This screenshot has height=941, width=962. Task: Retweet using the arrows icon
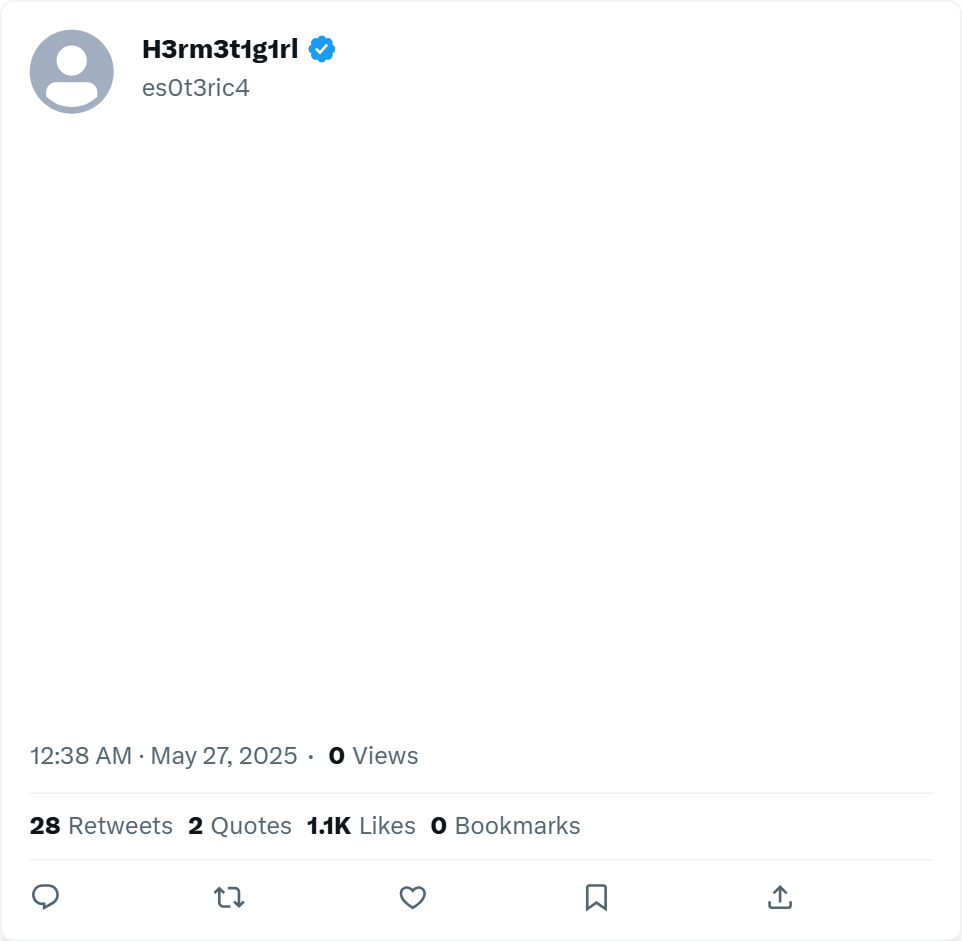tap(229, 897)
